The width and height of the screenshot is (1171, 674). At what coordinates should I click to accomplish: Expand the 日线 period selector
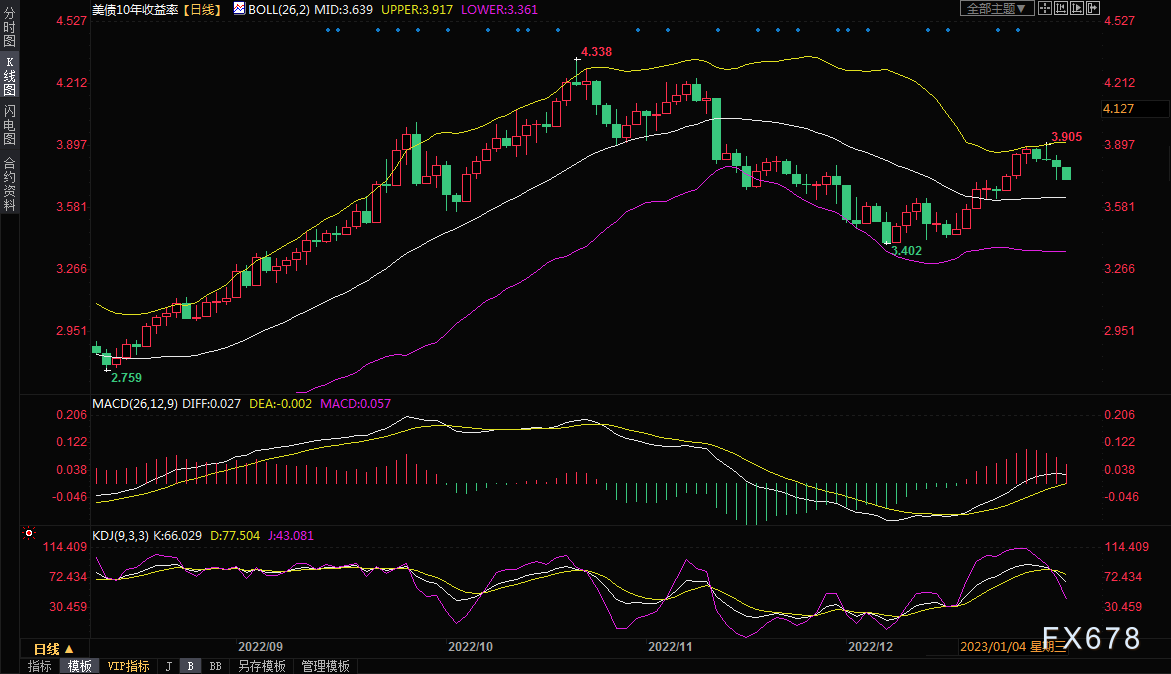[55, 649]
